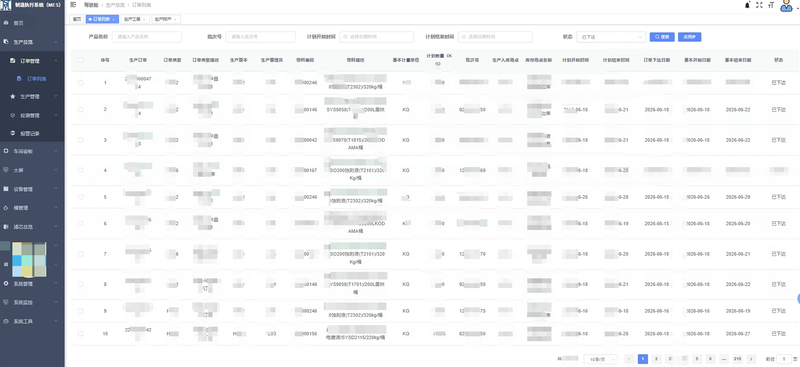Open the 计划结束时间 date picker field
The image size is (800, 367).
tap(495, 37)
